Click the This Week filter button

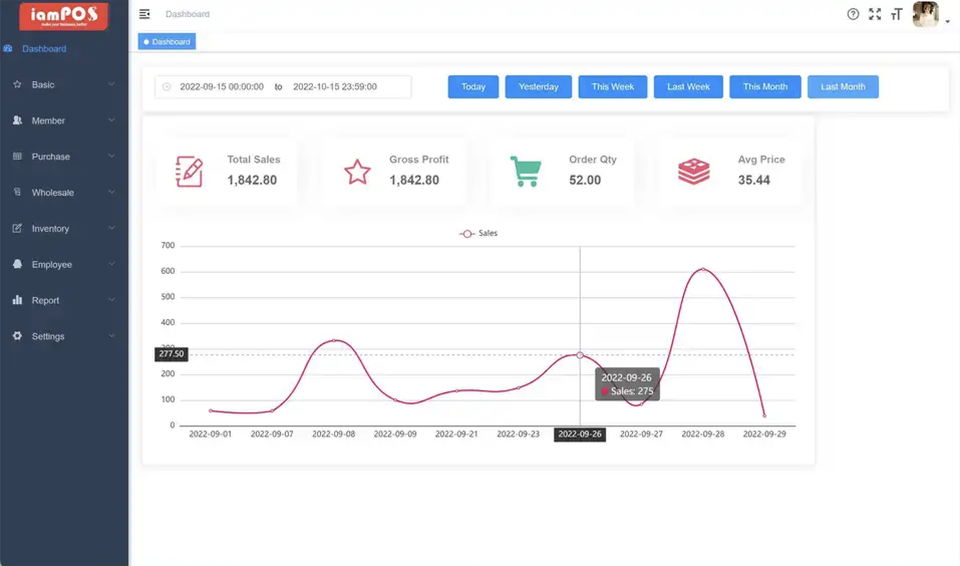click(x=612, y=87)
